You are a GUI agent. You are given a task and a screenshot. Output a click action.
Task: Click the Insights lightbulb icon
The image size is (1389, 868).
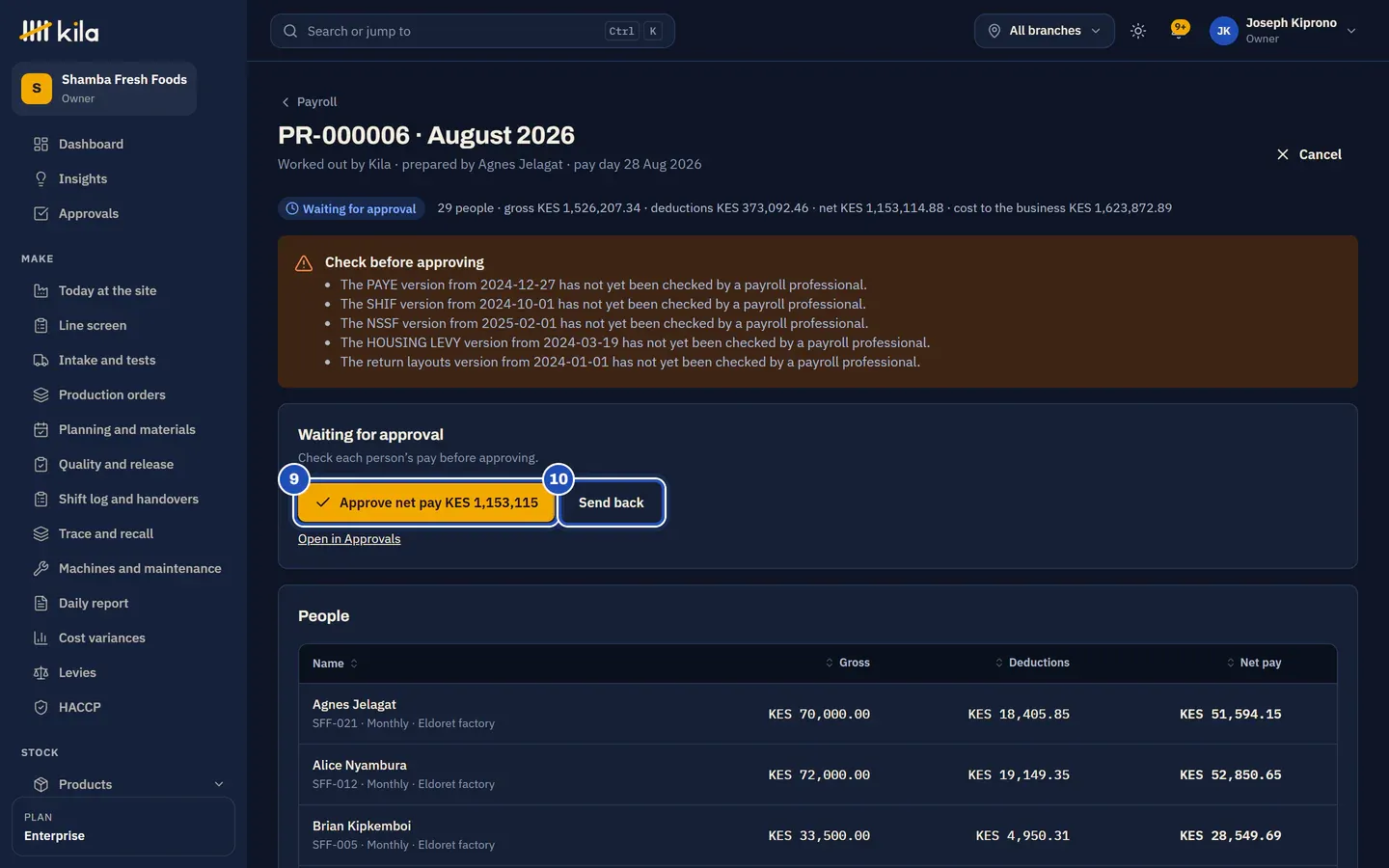[41, 179]
